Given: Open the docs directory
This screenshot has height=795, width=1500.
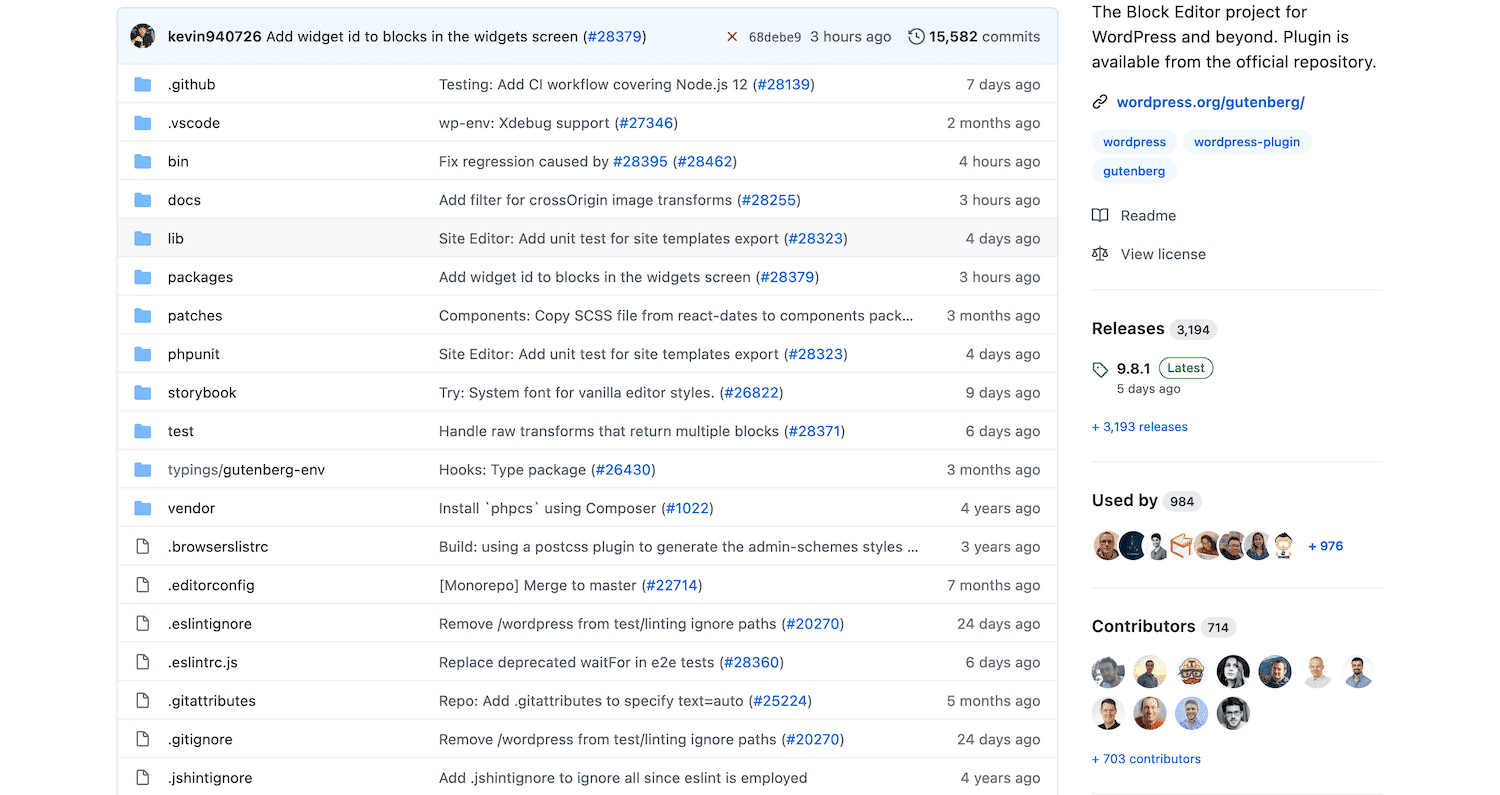Looking at the screenshot, I should [x=184, y=199].
